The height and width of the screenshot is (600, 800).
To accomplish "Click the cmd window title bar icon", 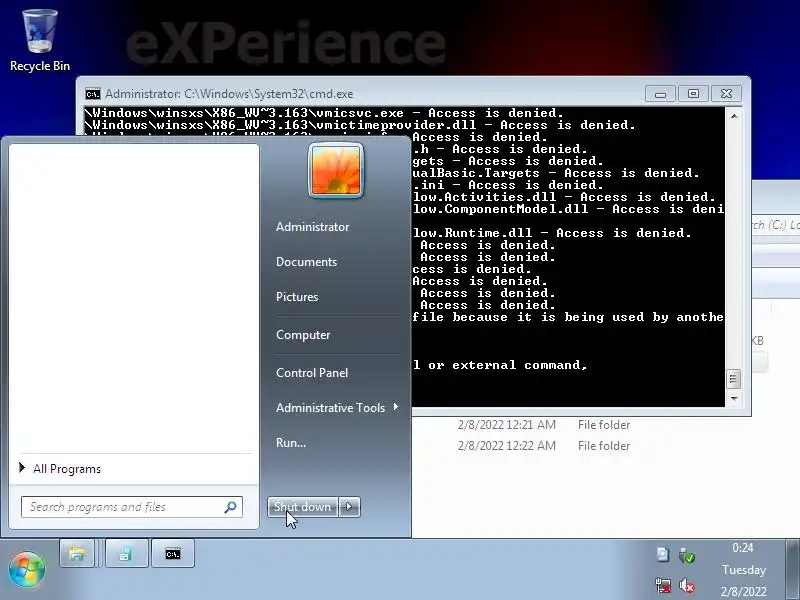I will [x=93, y=94].
